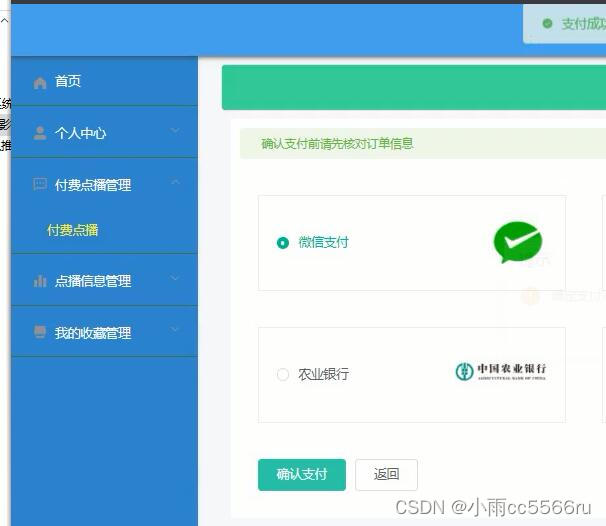
Task: Click the 确认支付前请先核对订单信息 notice
Action: (x=337, y=144)
